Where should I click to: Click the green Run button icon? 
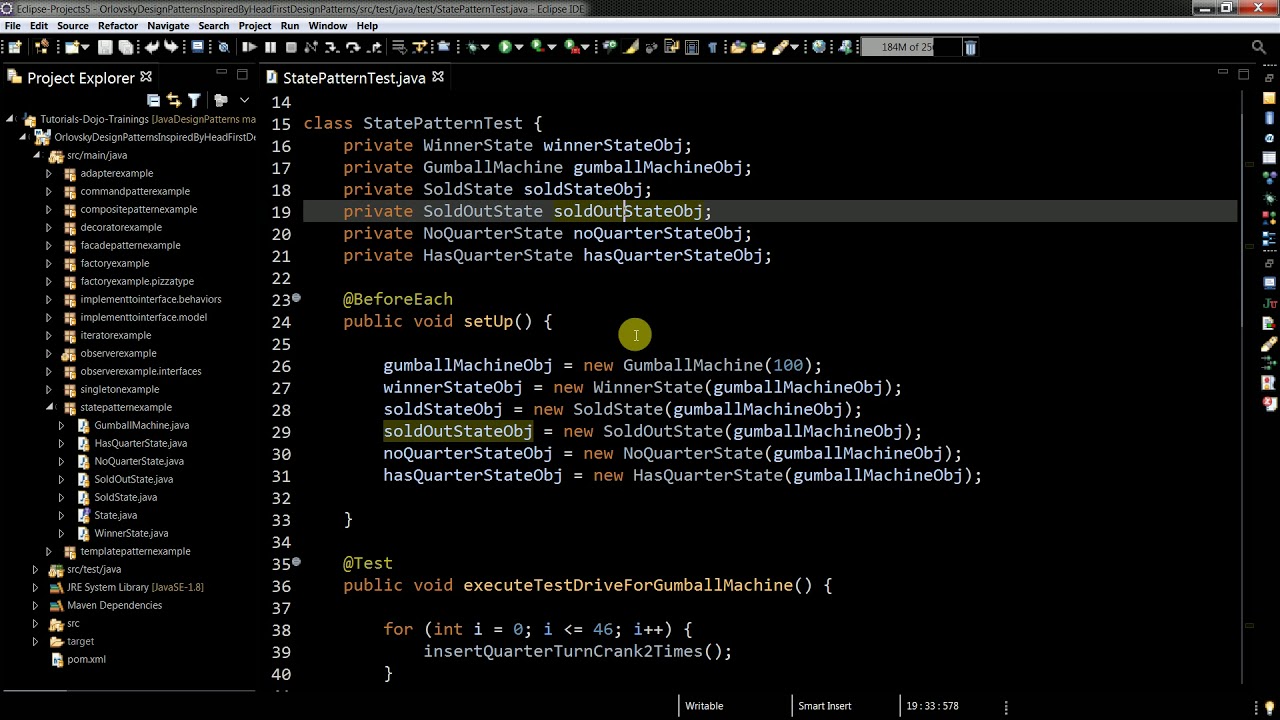(x=505, y=47)
